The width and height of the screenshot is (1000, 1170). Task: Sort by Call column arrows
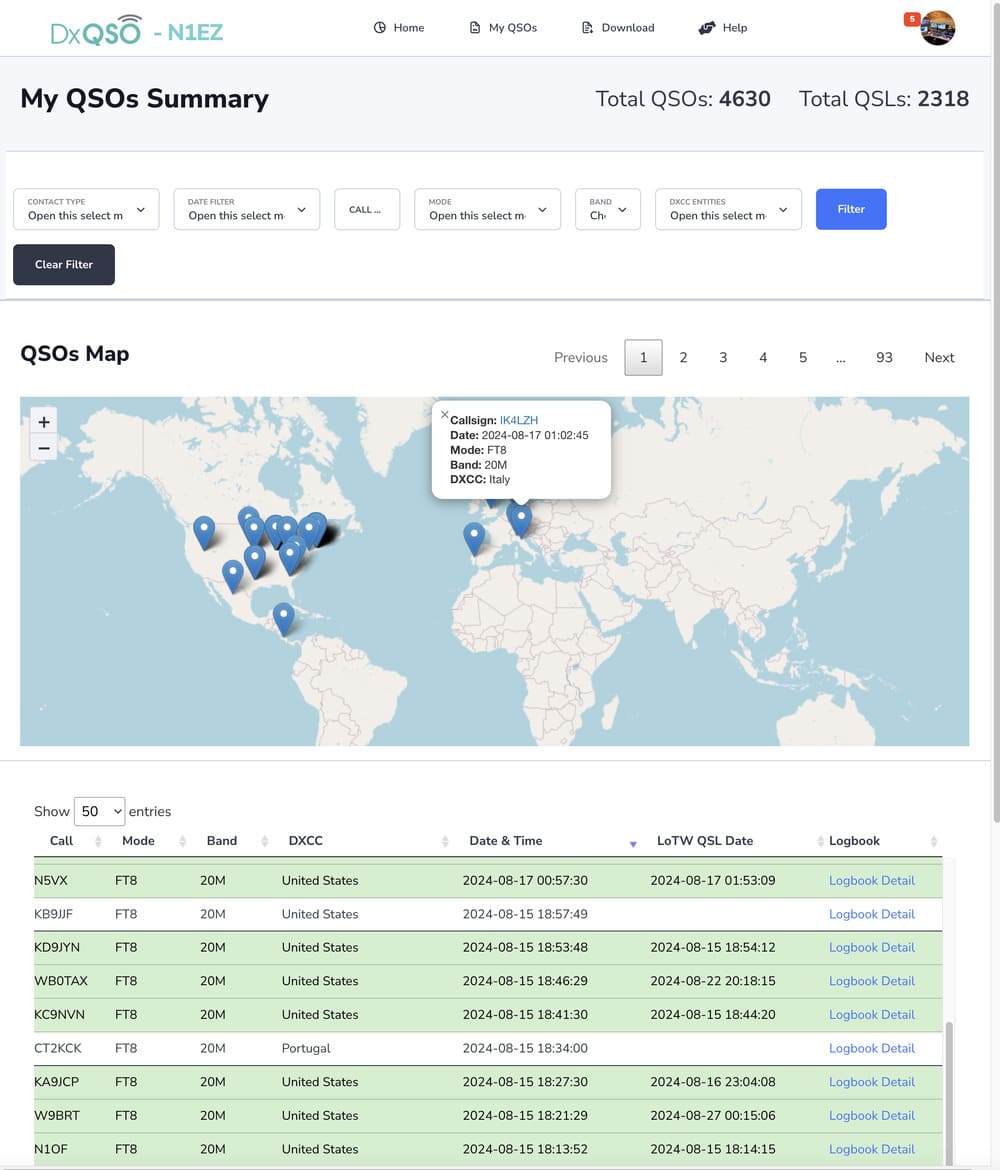pos(98,841)
